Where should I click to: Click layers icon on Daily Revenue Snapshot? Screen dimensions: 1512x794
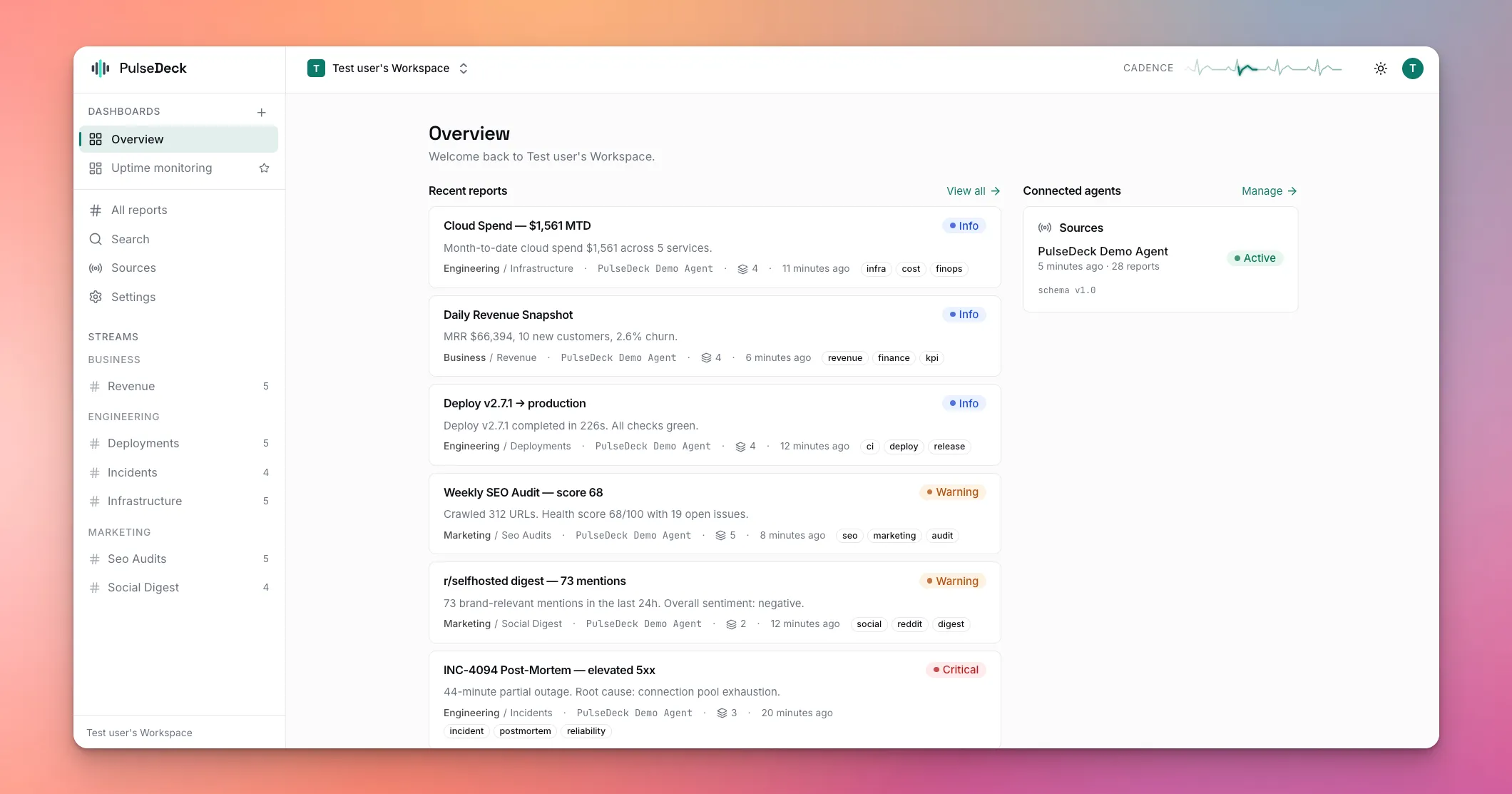pyautogui.click(x=706, y=358)
